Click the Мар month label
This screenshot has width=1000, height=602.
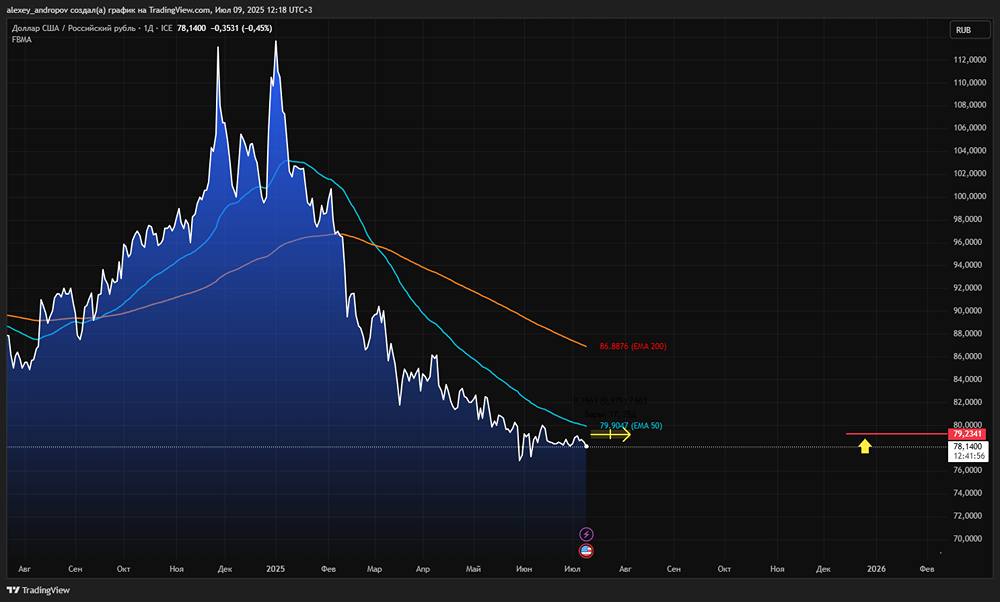(374, 569)
